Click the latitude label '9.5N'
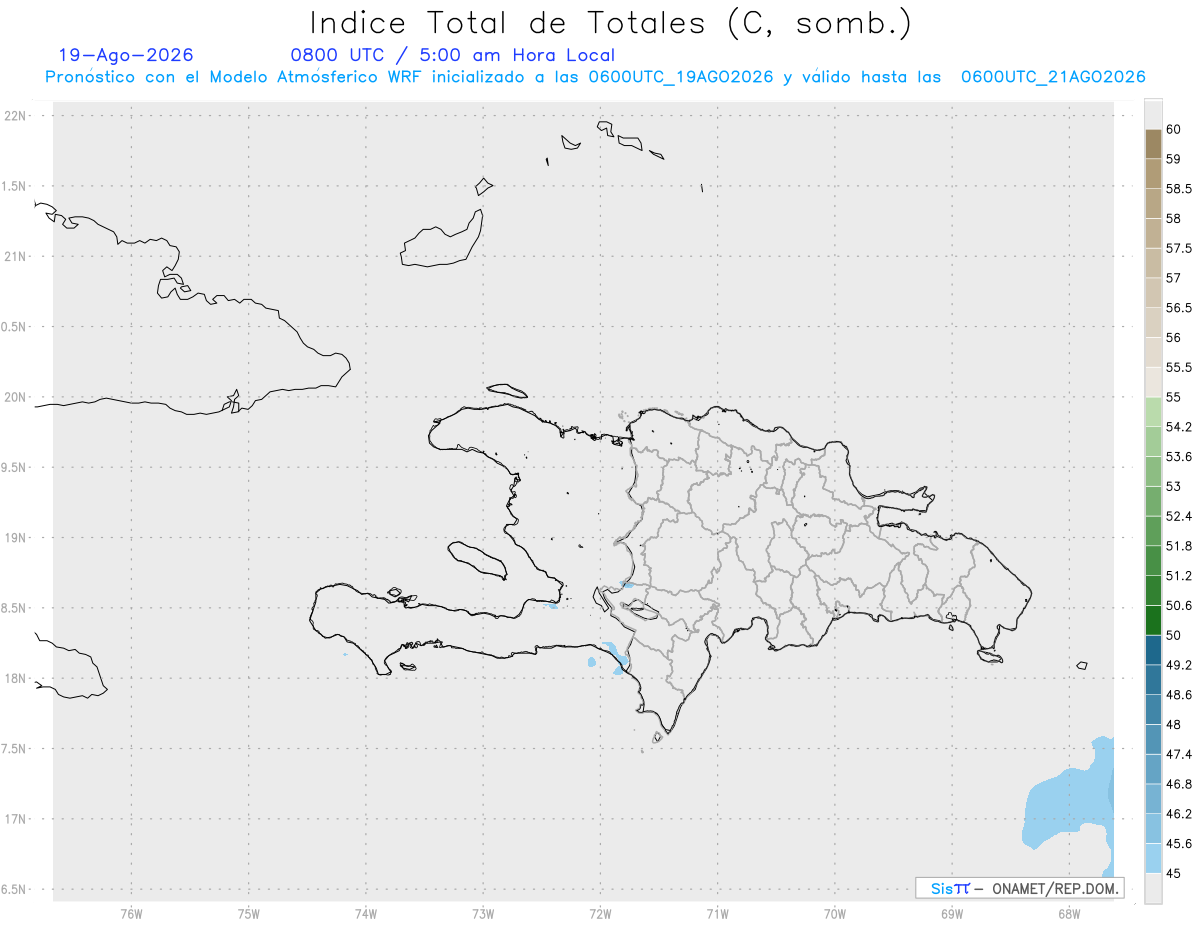1200x927 pixels. click(15, 468)
